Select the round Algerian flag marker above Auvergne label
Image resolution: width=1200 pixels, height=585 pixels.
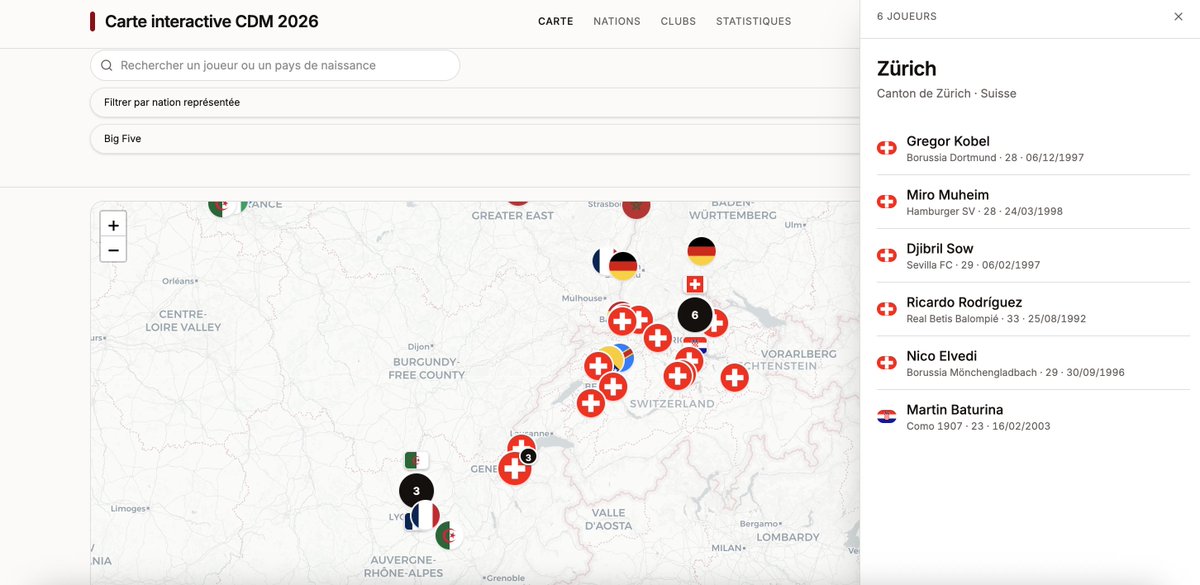(x=450, y=535)
